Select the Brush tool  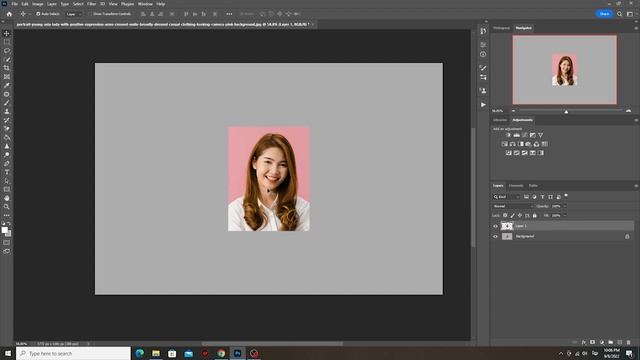[x=7, y=103]
